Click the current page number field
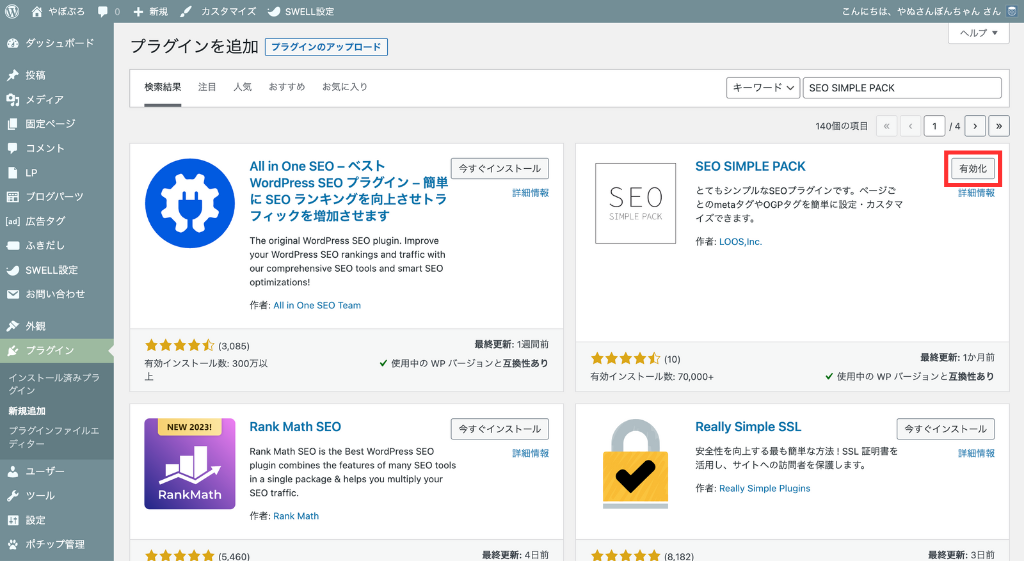The image size is (1024, 561). tap(935, 126)
